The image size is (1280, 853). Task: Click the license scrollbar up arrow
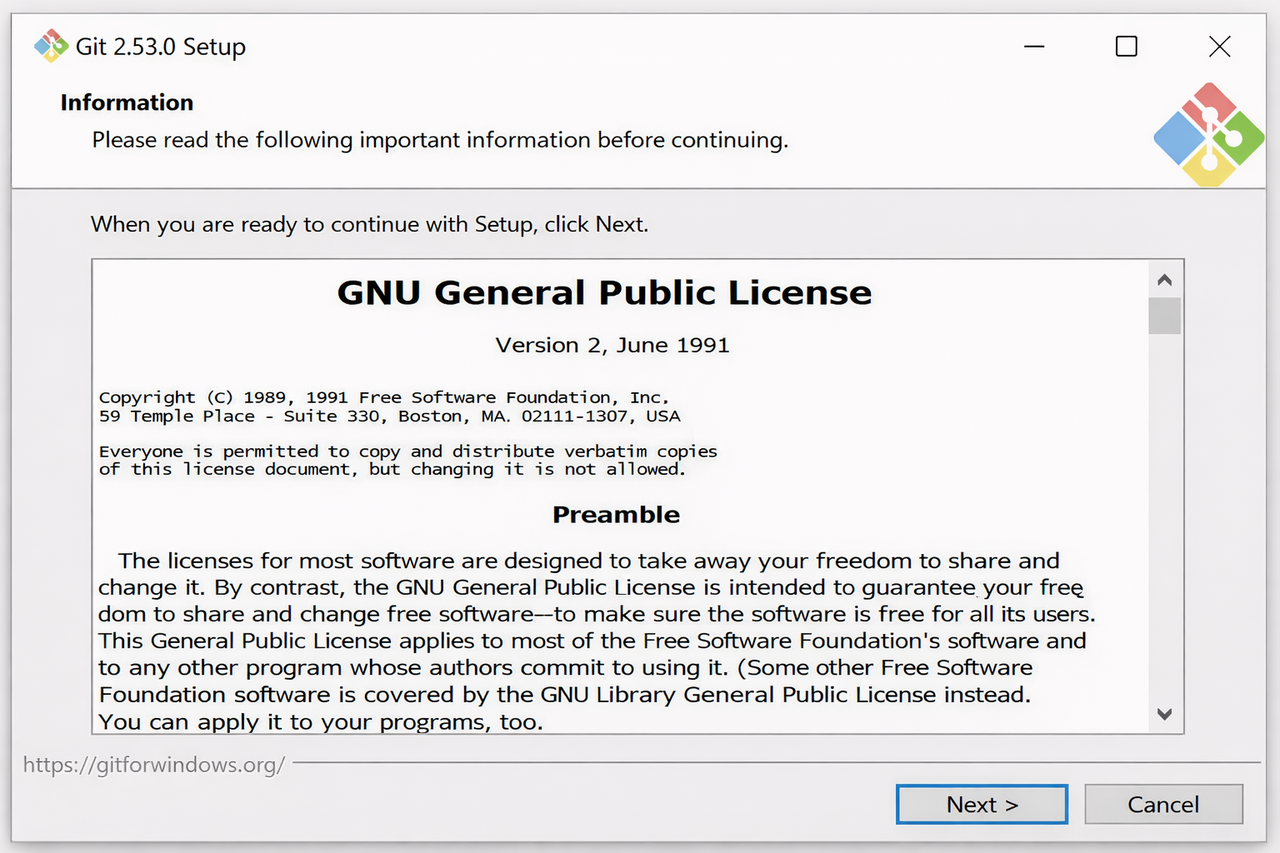tap(1164, 280)
